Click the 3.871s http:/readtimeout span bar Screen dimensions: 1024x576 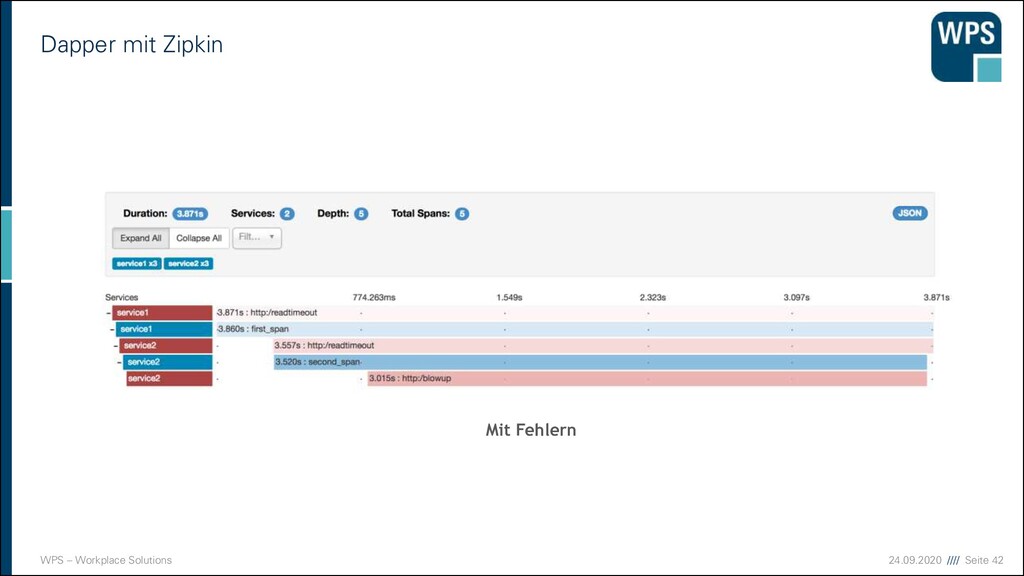pyautogui.click(x=575, y=313)
